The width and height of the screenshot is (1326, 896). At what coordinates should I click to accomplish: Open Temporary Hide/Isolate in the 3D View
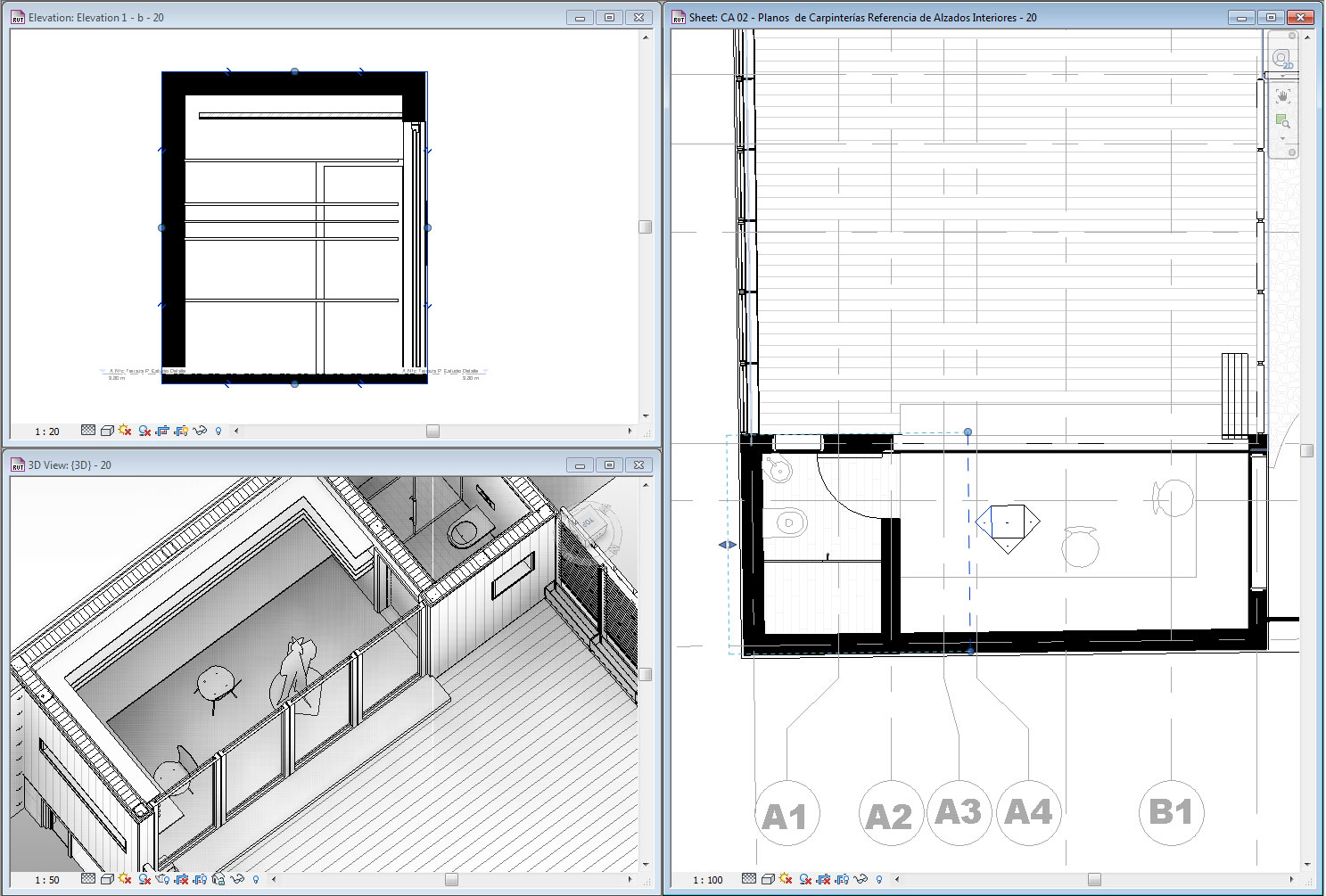pyautogui.click(x=237, y=879)
